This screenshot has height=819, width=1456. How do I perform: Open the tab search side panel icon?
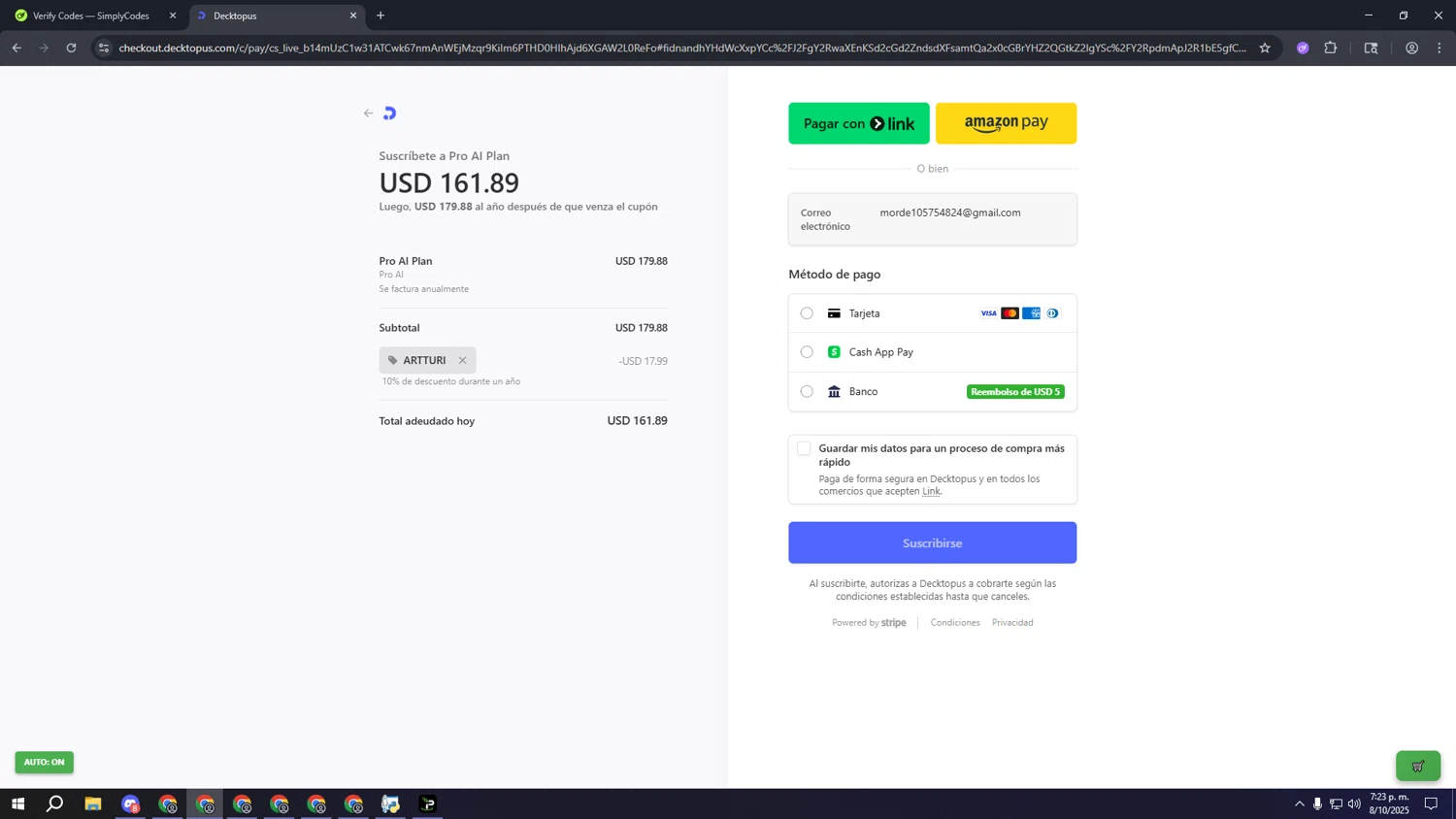click(x=1371, y=48)
